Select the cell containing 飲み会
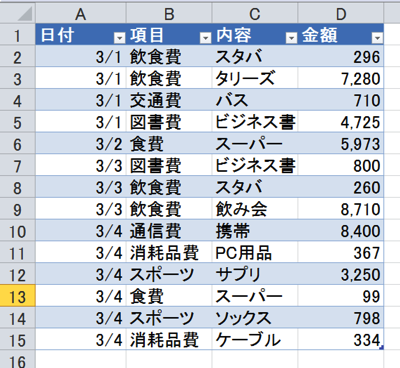 click(x=255, y=209)
